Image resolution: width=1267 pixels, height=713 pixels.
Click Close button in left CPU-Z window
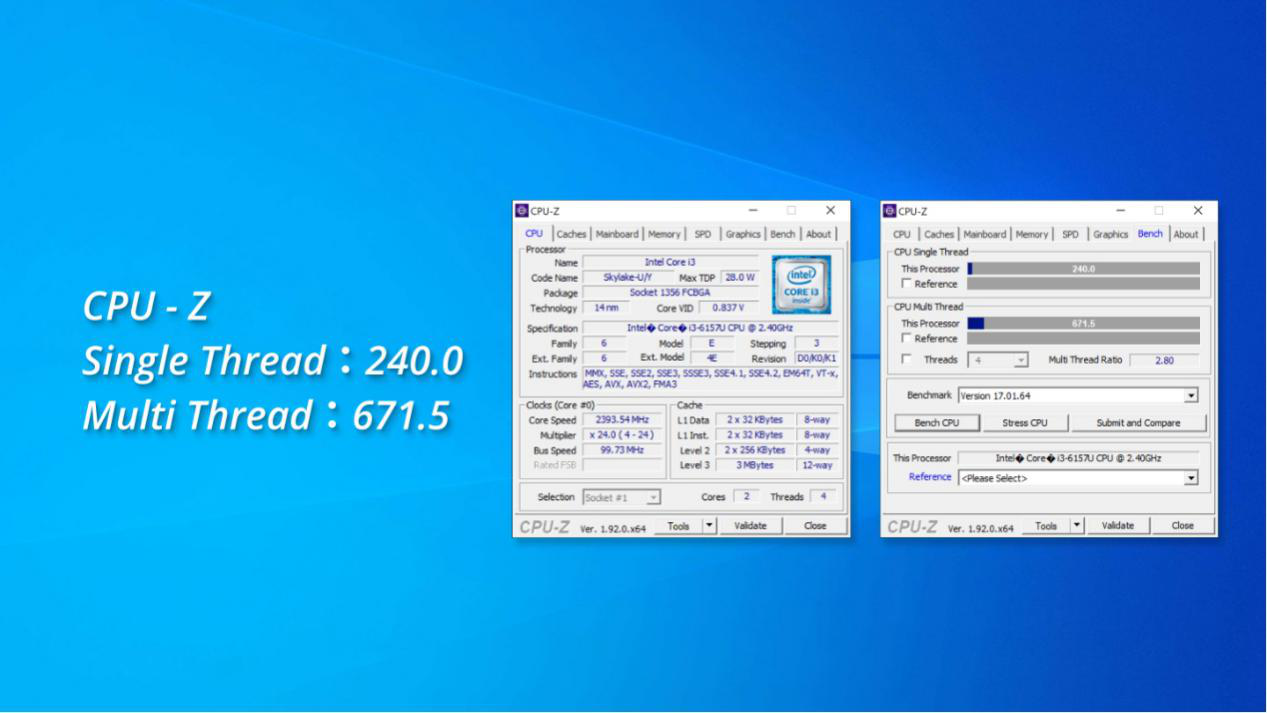(815, 525)
